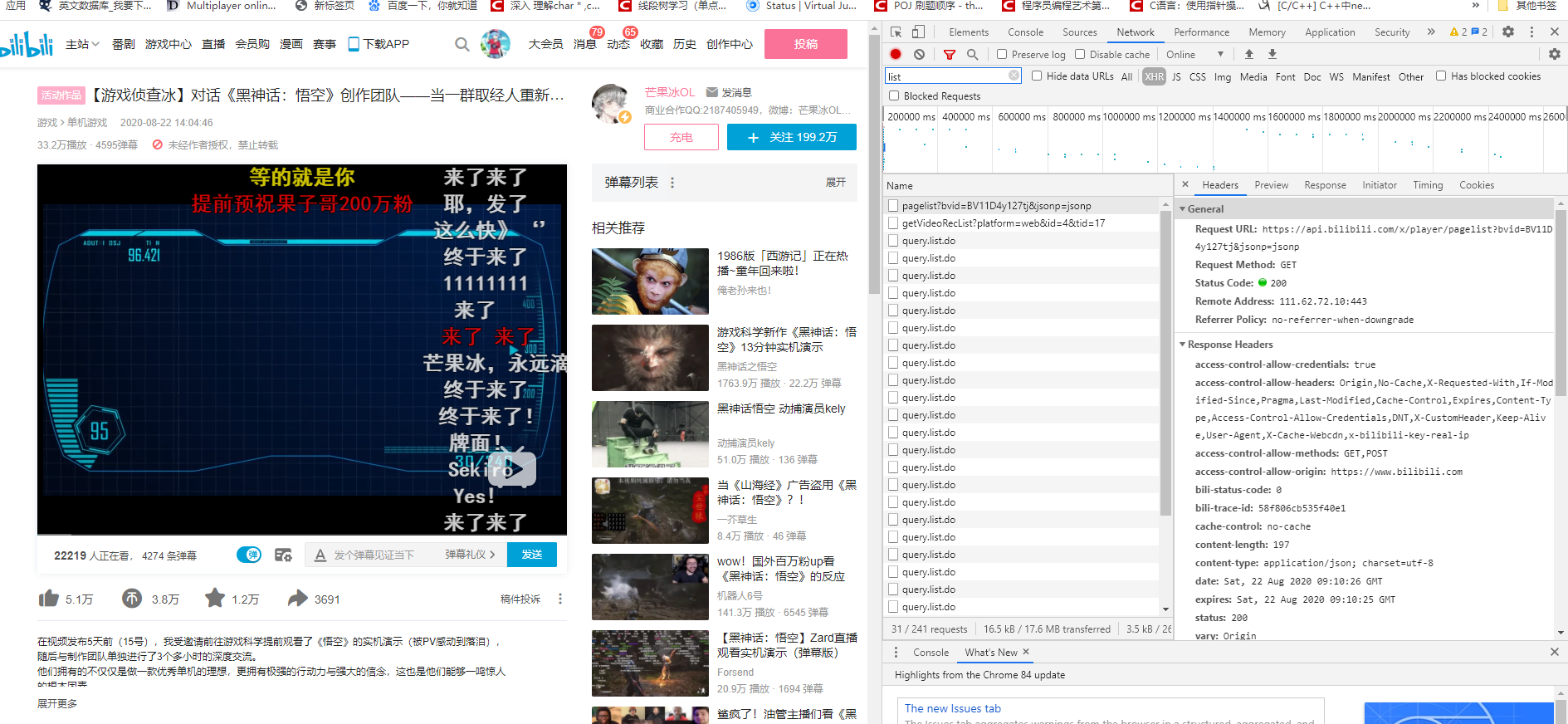Favorite the video with star icon
Viewport: 1568px width, 724px height.
[215, 598]
